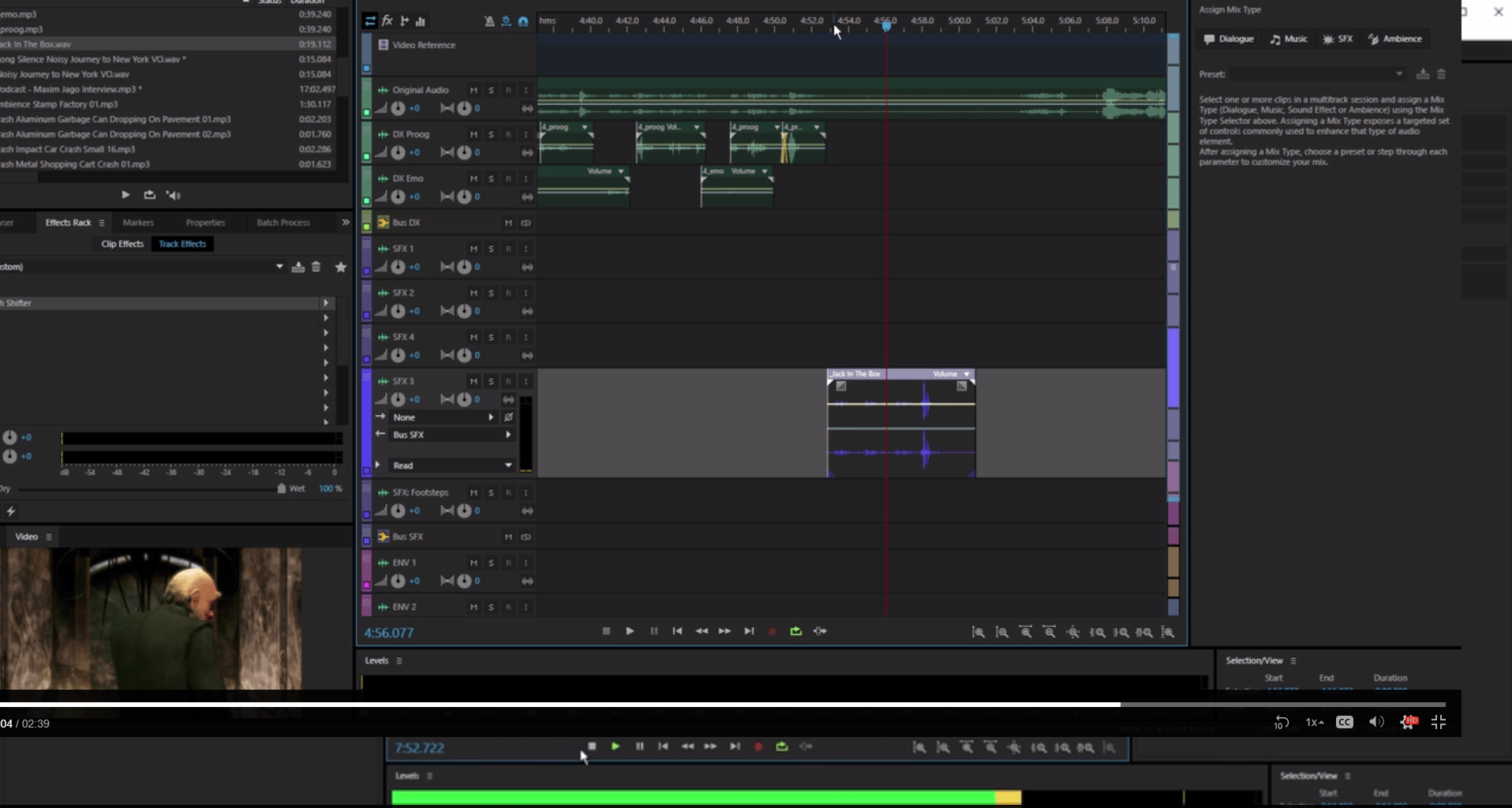Screen dimensions: 1512x808
Task: Open Jack In The Box clip Volume dropdown
Action: click(967, 374)
